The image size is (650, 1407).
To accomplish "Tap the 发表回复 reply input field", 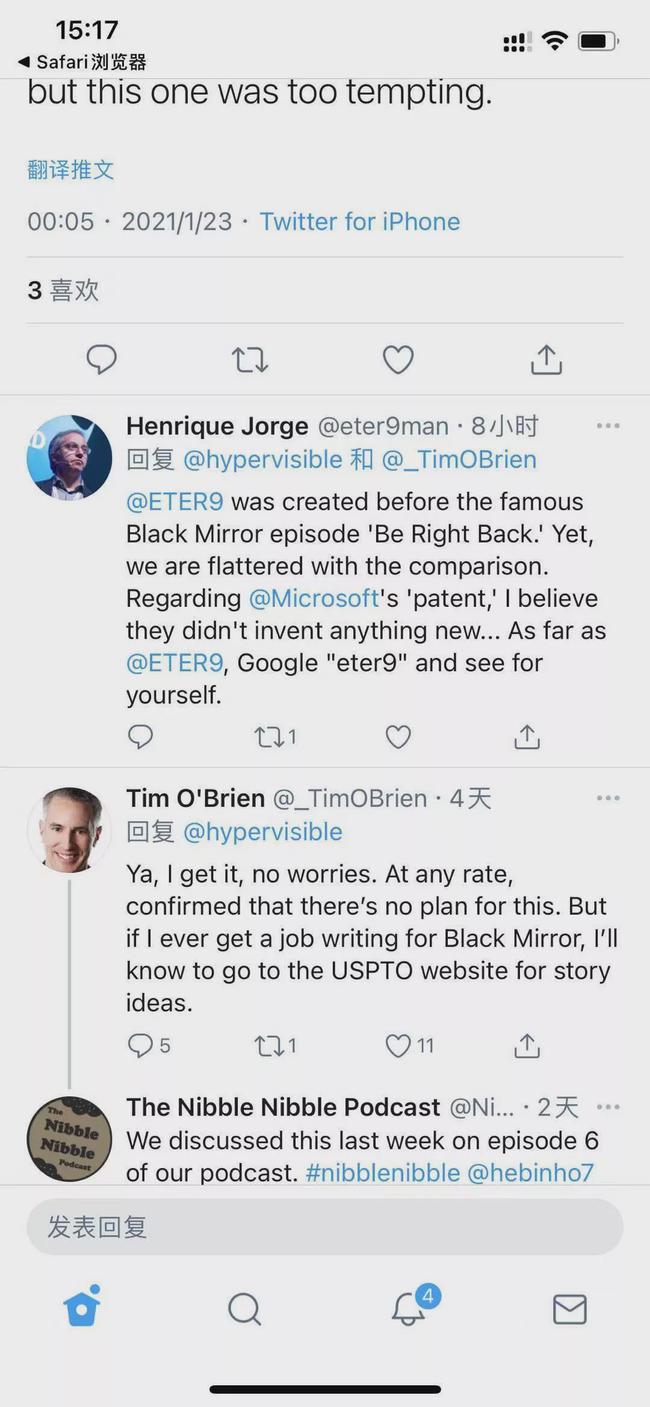I will tap(325, 1227).
